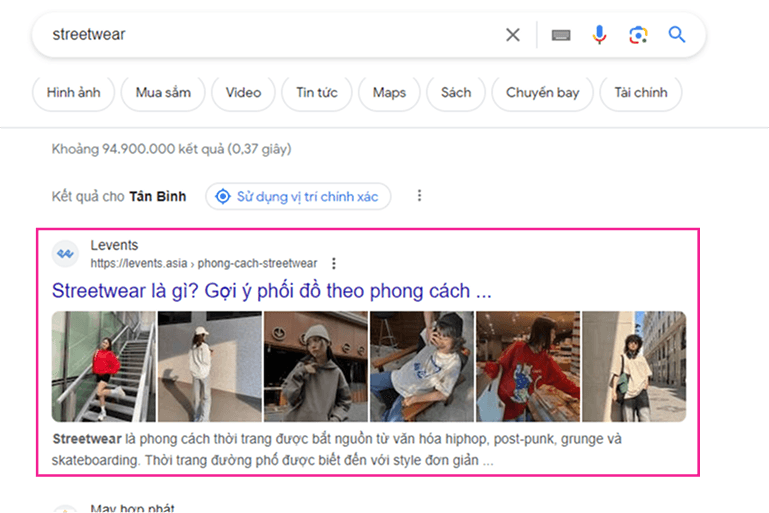Click inside the streetwear search field

tap(260, 35)
